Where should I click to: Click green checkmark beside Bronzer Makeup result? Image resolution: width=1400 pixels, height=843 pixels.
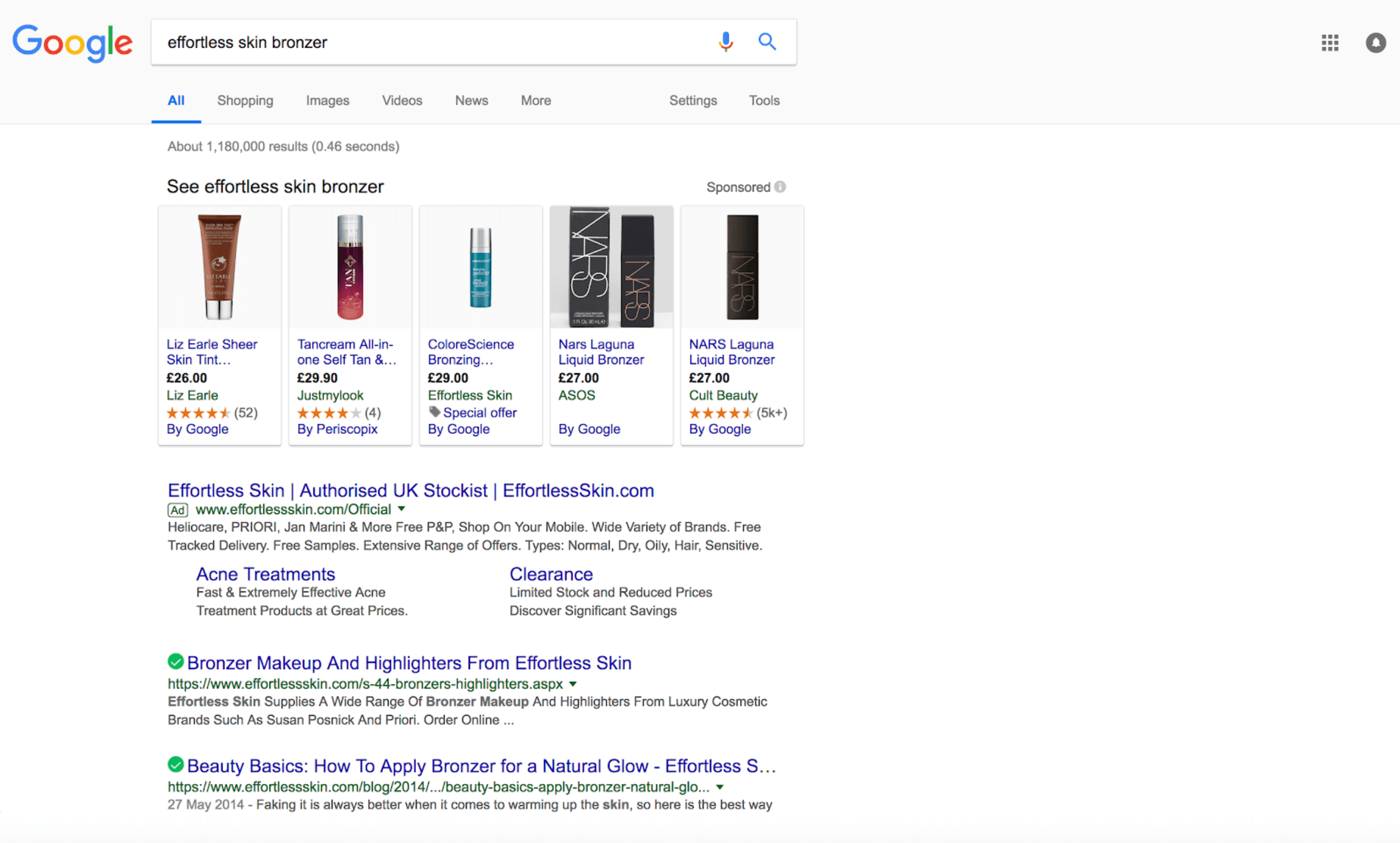tap(176, 661)
